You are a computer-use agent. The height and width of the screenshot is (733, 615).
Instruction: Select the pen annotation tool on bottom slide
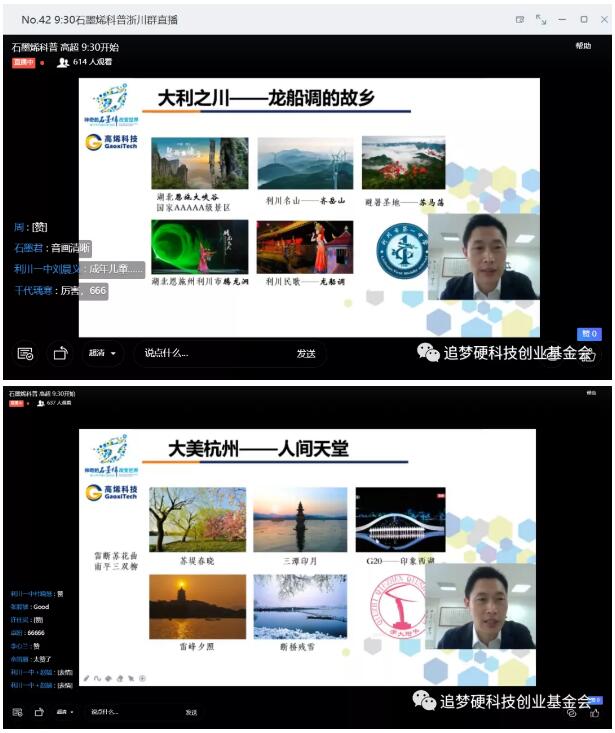(x=86, y=678)
